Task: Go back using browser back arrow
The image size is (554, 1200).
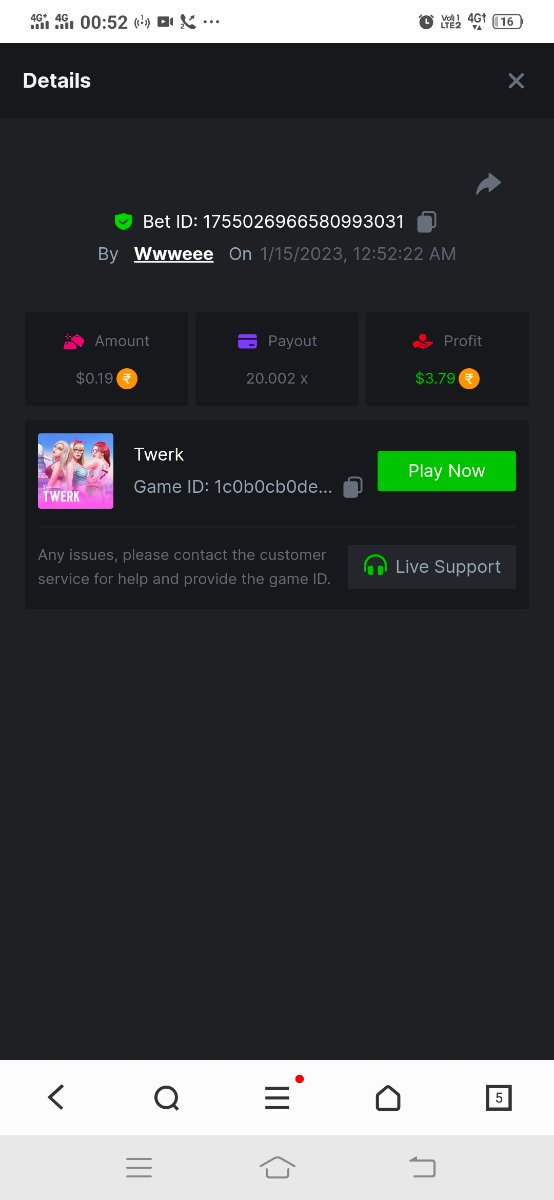Action: tap(56, 1098)
